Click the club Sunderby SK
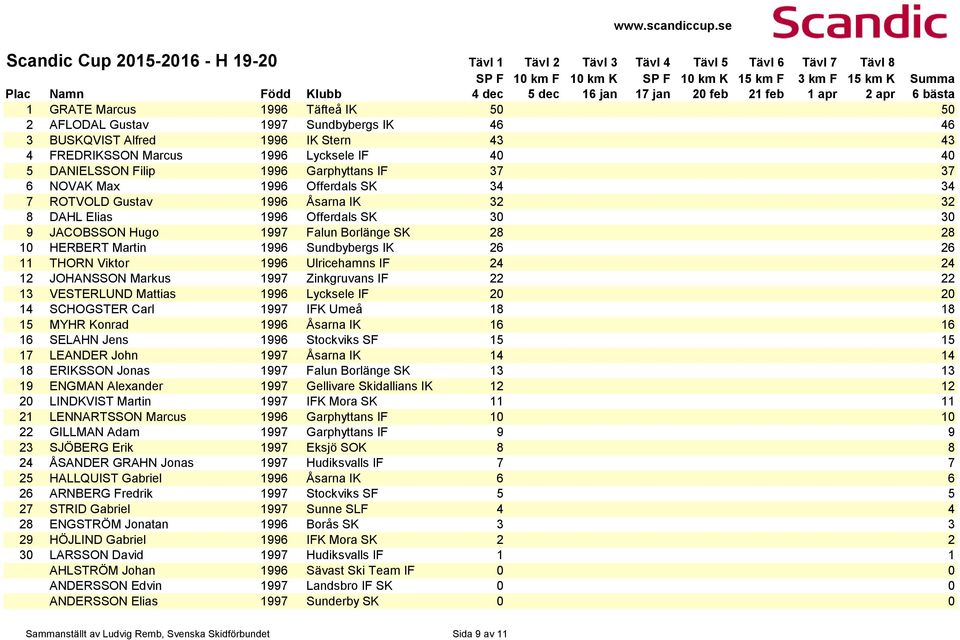This screenshot has width=960, height=640. click(342, 601)
